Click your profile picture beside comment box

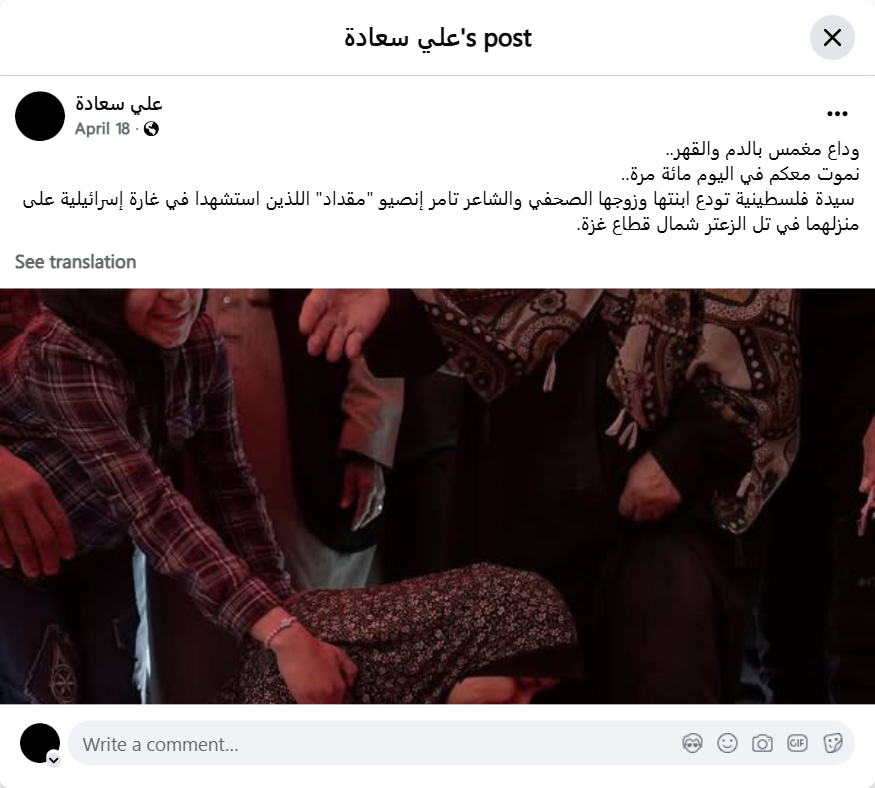pyautogui.click(x=40, y=743)
